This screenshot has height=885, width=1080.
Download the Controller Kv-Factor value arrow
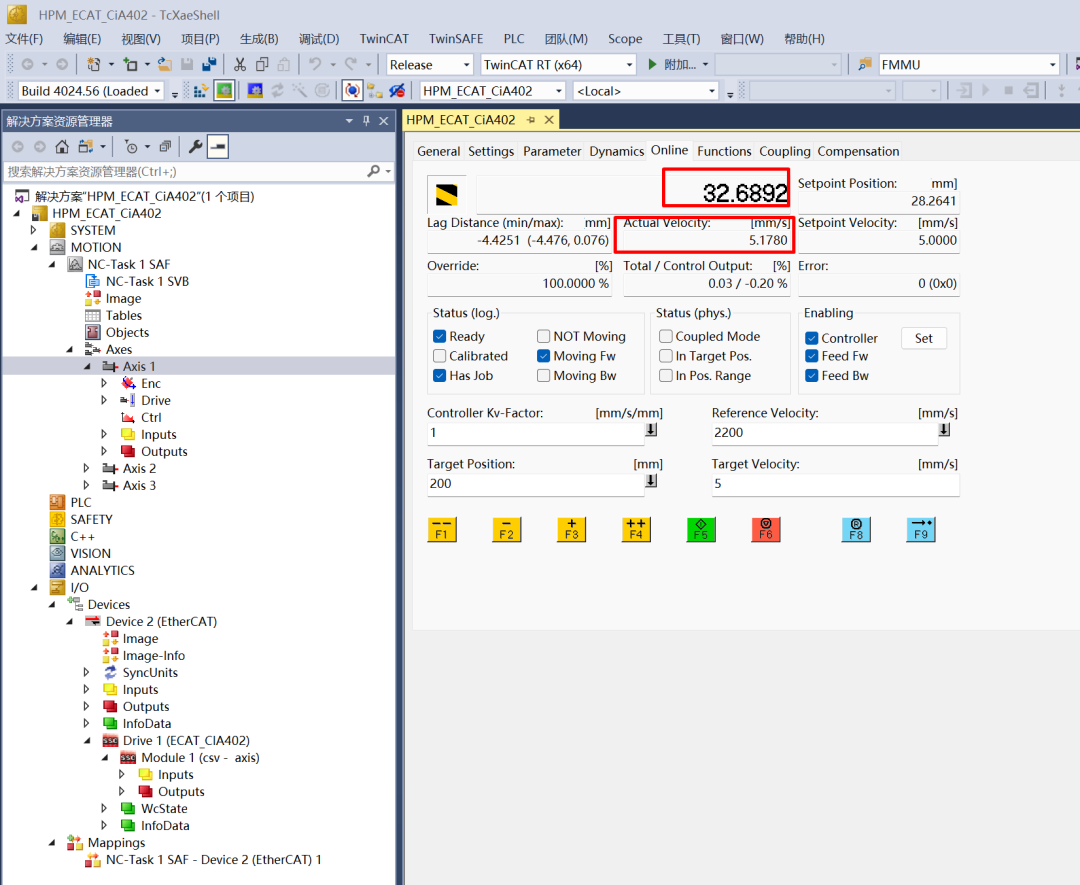(651, 430)
